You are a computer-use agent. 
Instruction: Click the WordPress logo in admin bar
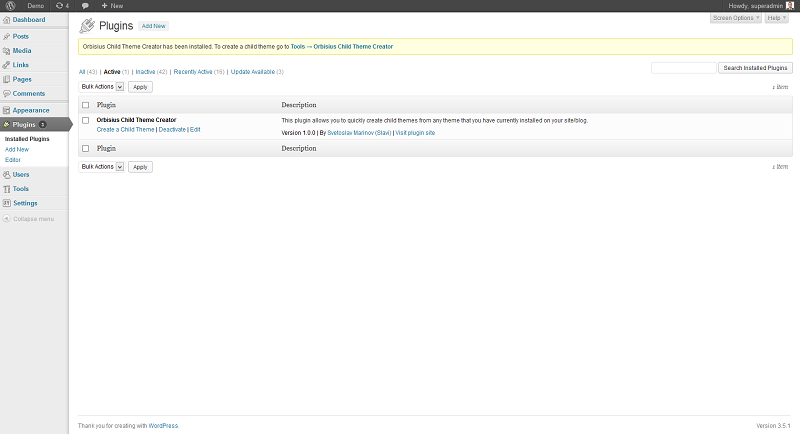tap(8, 6)
